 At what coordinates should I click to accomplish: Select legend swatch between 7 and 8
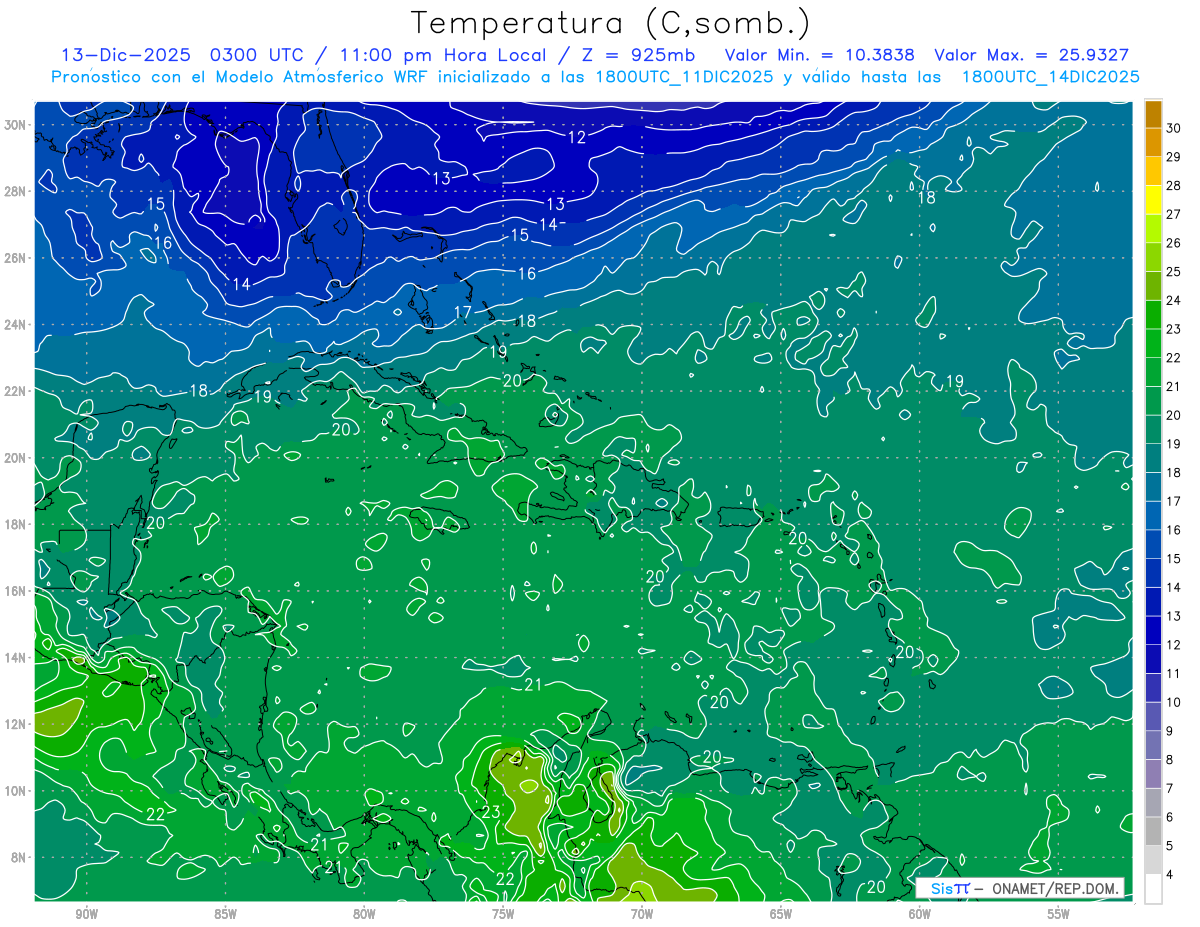coord(1153,774)
